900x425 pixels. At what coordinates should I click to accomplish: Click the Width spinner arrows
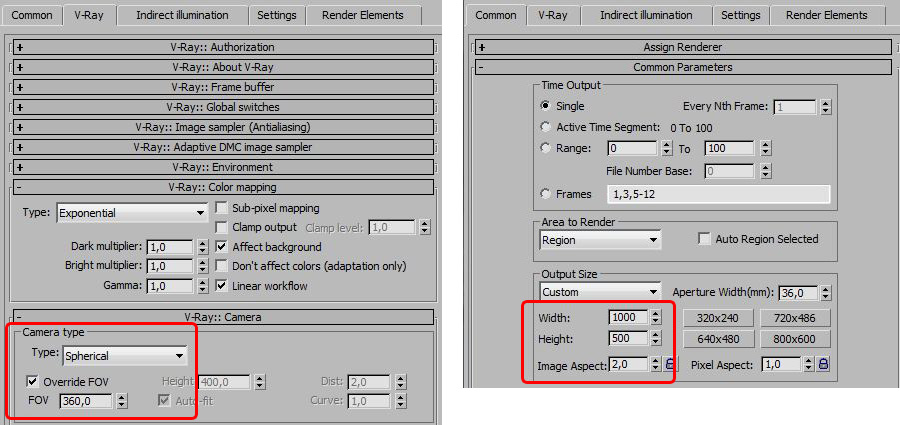point(655,318)
